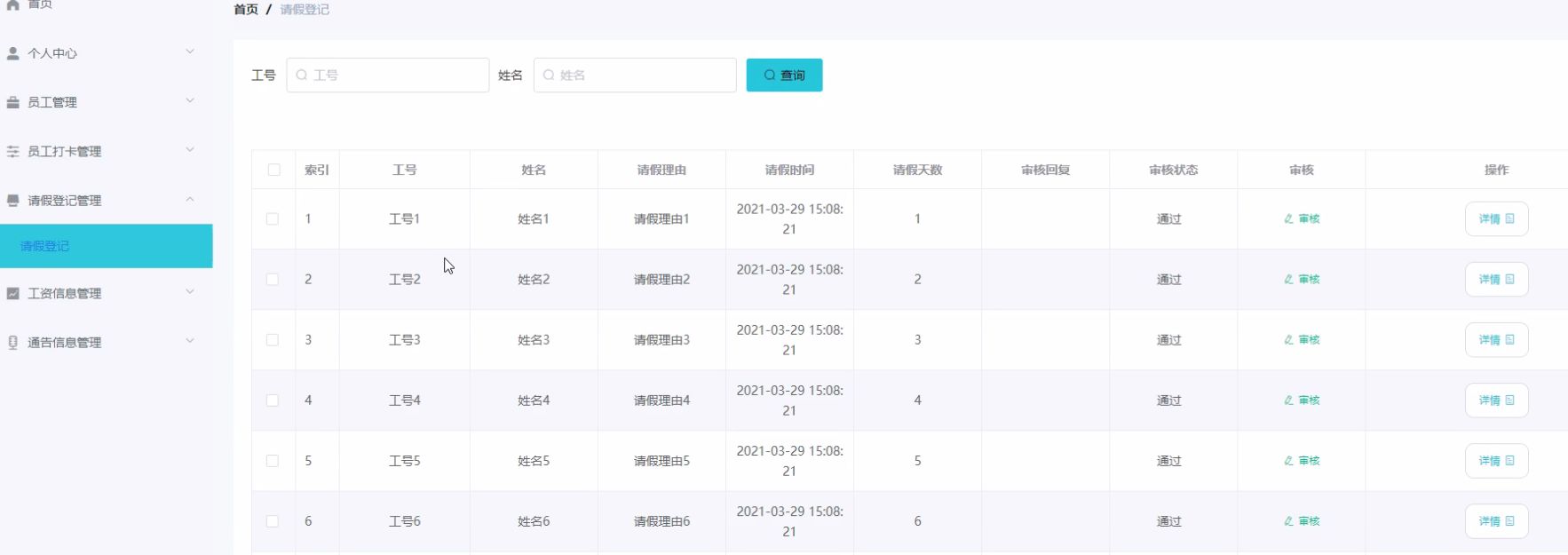Click cell 姓名2
Viewport: 1568px width, 555px height.
[x=534, y=279]
